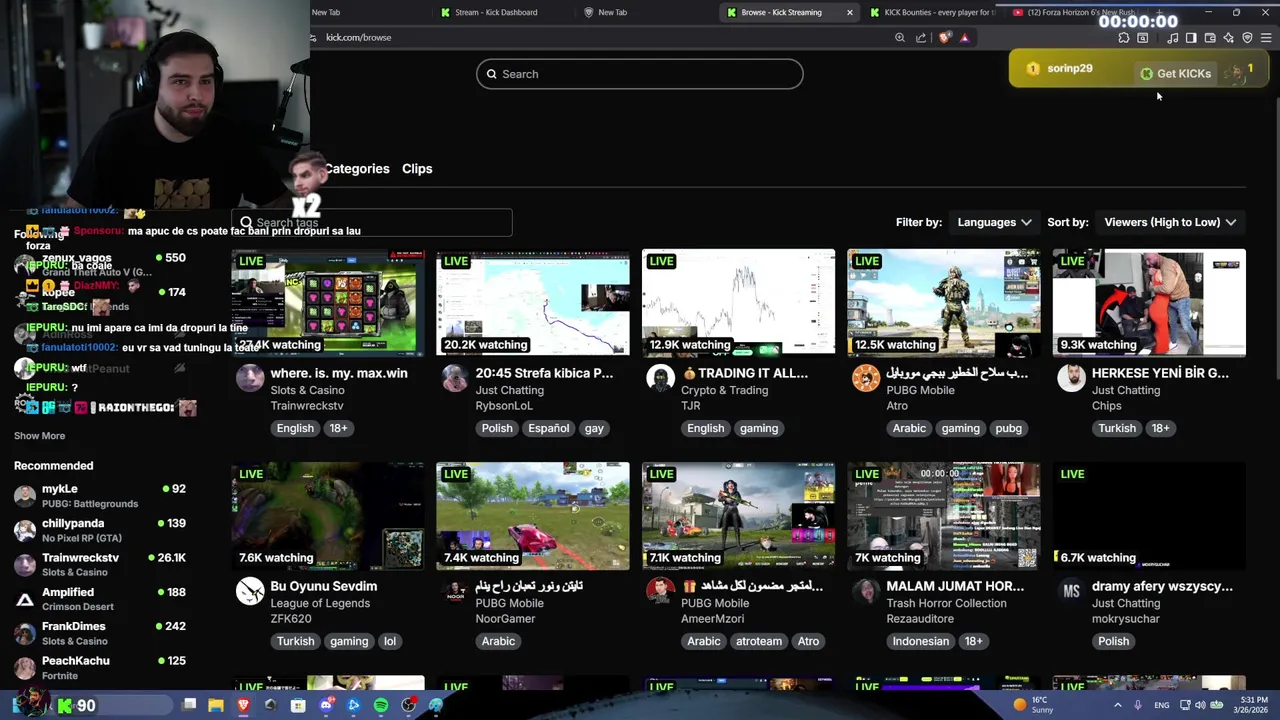Click Slots & Casino category under Trainwreckstv card
Viewport: 1280px width, 720px height.
tap(307, 390)
